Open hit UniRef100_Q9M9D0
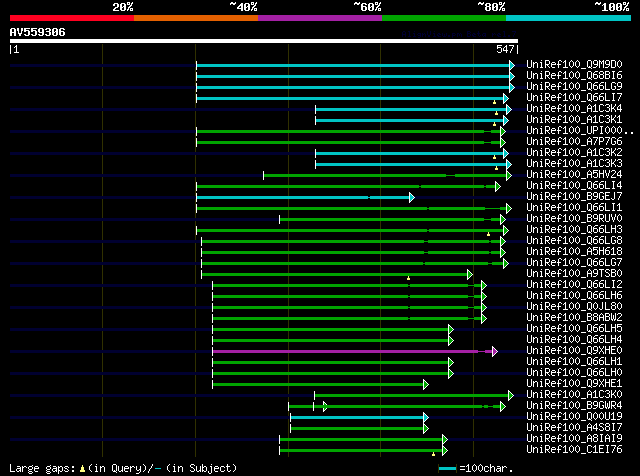This screenshot has height=476, width=640. tap(574, 65)
